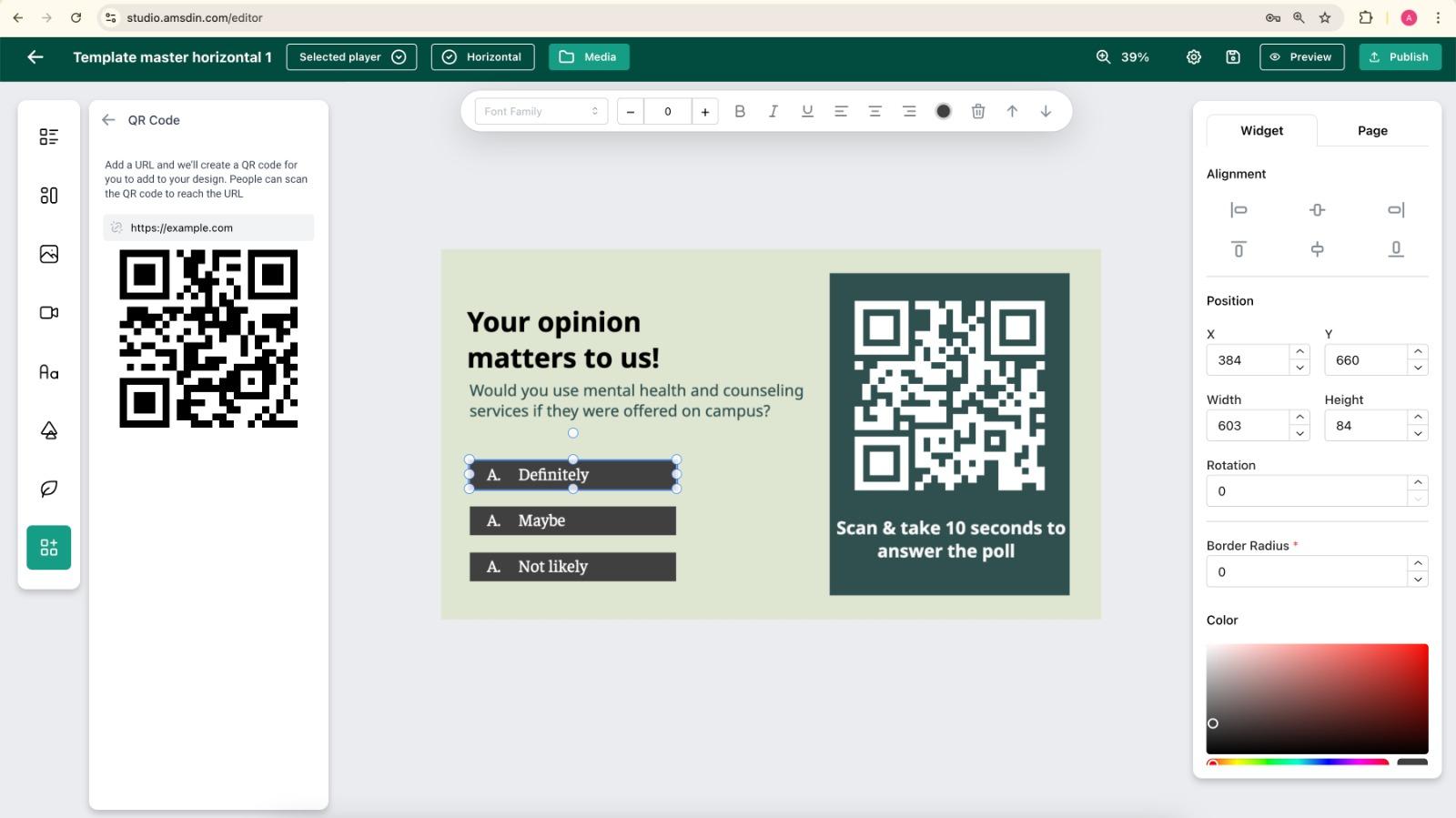Click the hue slider bar

(1298, 762)
